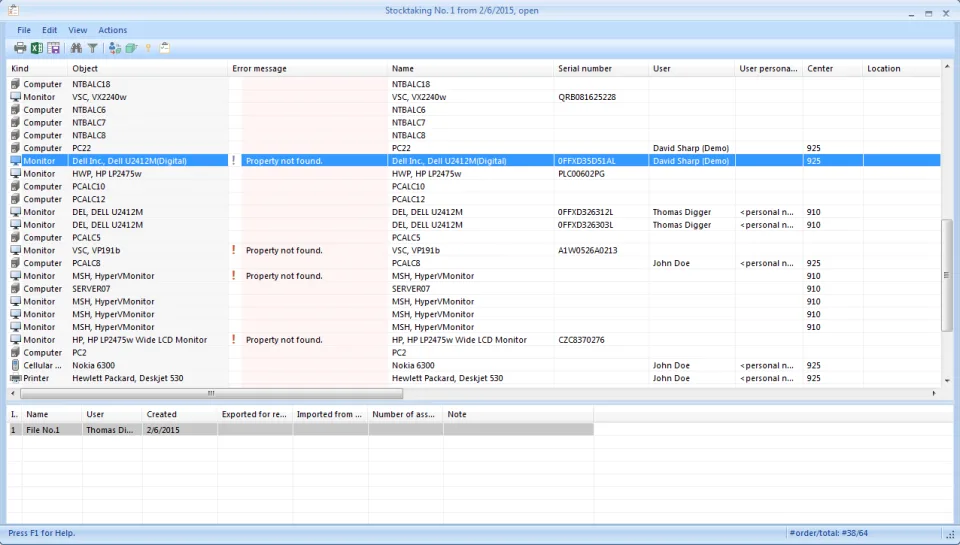This screenshot has height=545, width=960.
Task: Click vertical scrollbar down arrow
Action: [x=947, y=380]
